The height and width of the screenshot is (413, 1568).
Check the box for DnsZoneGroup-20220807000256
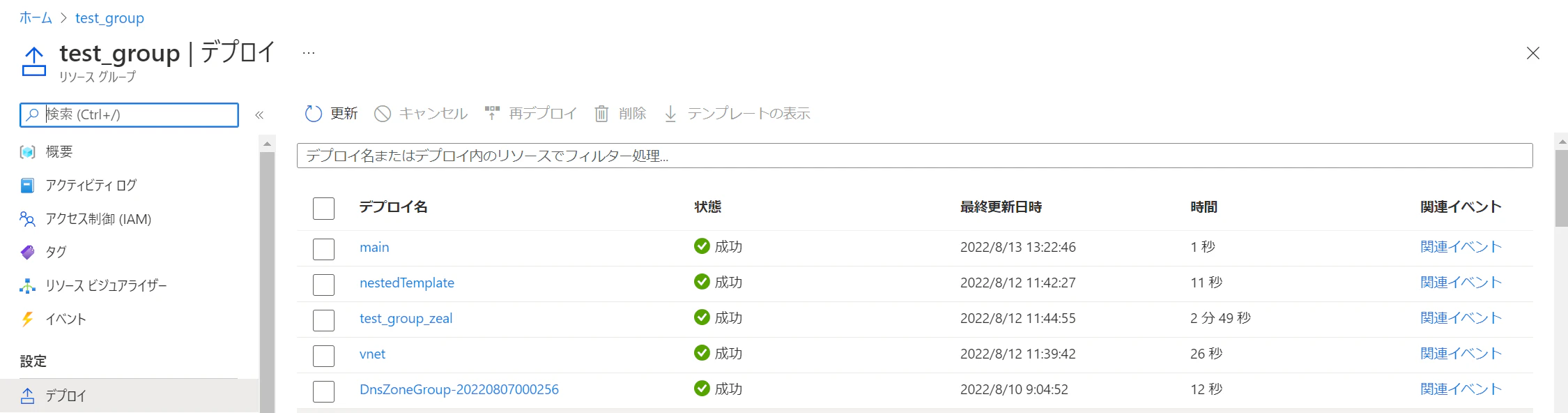click(323, 391)
